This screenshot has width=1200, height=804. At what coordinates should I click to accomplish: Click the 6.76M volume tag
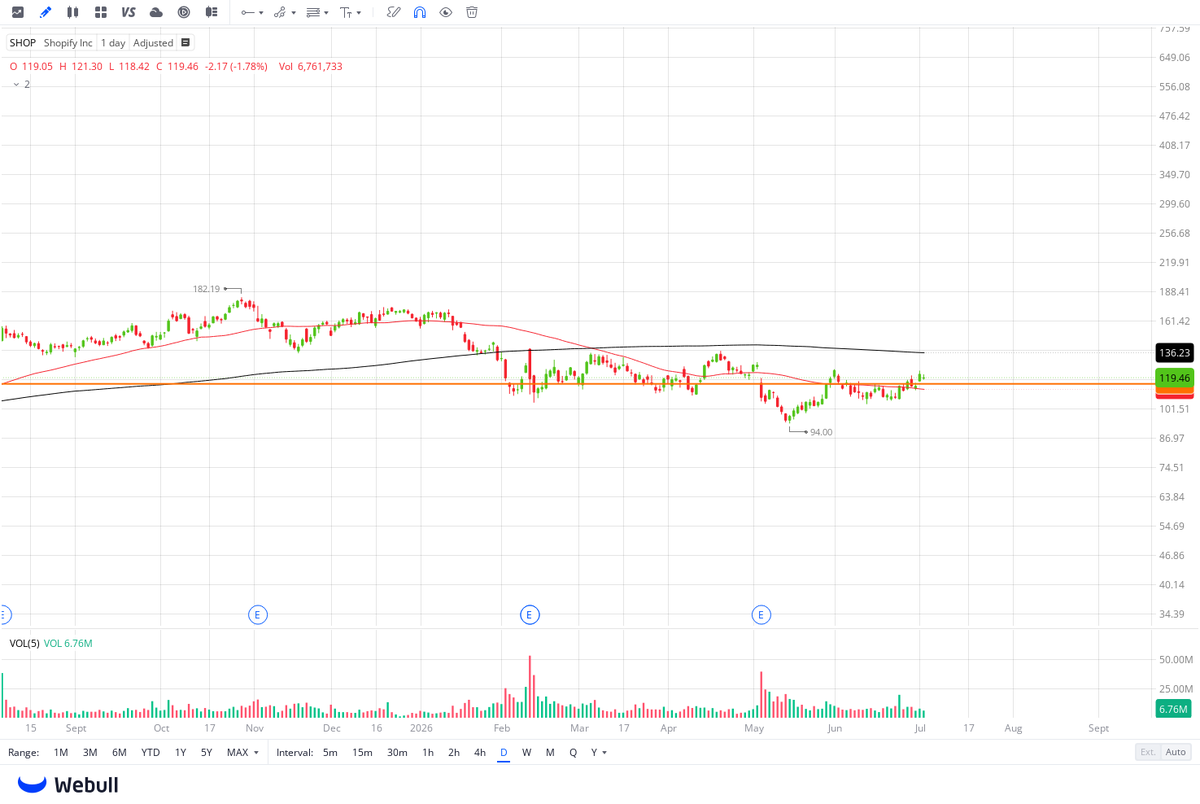1175,709
